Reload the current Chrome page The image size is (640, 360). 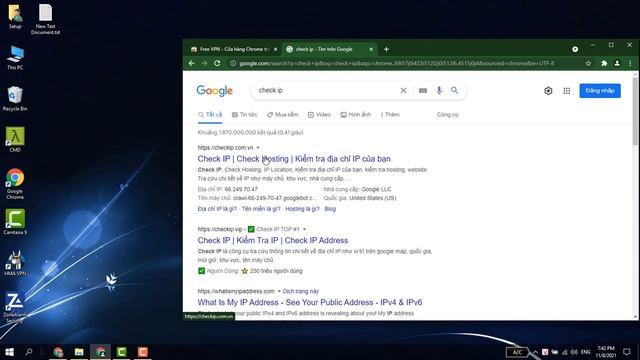pyautogui.click(x=217, y=63)
